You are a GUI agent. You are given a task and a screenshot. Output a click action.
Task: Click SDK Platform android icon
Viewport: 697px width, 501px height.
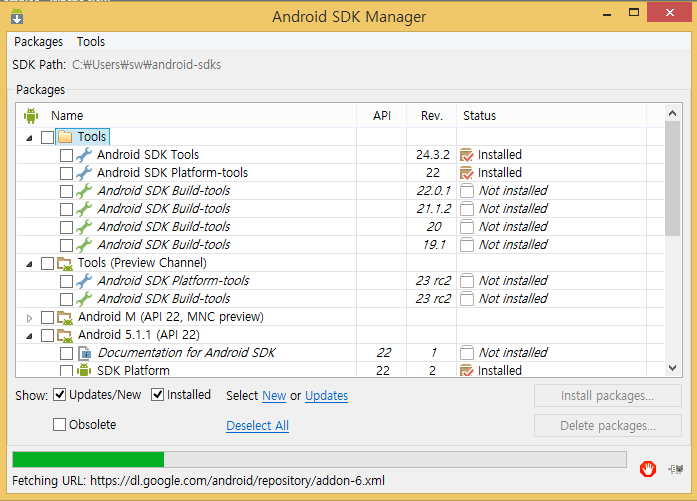click(84, 370)
